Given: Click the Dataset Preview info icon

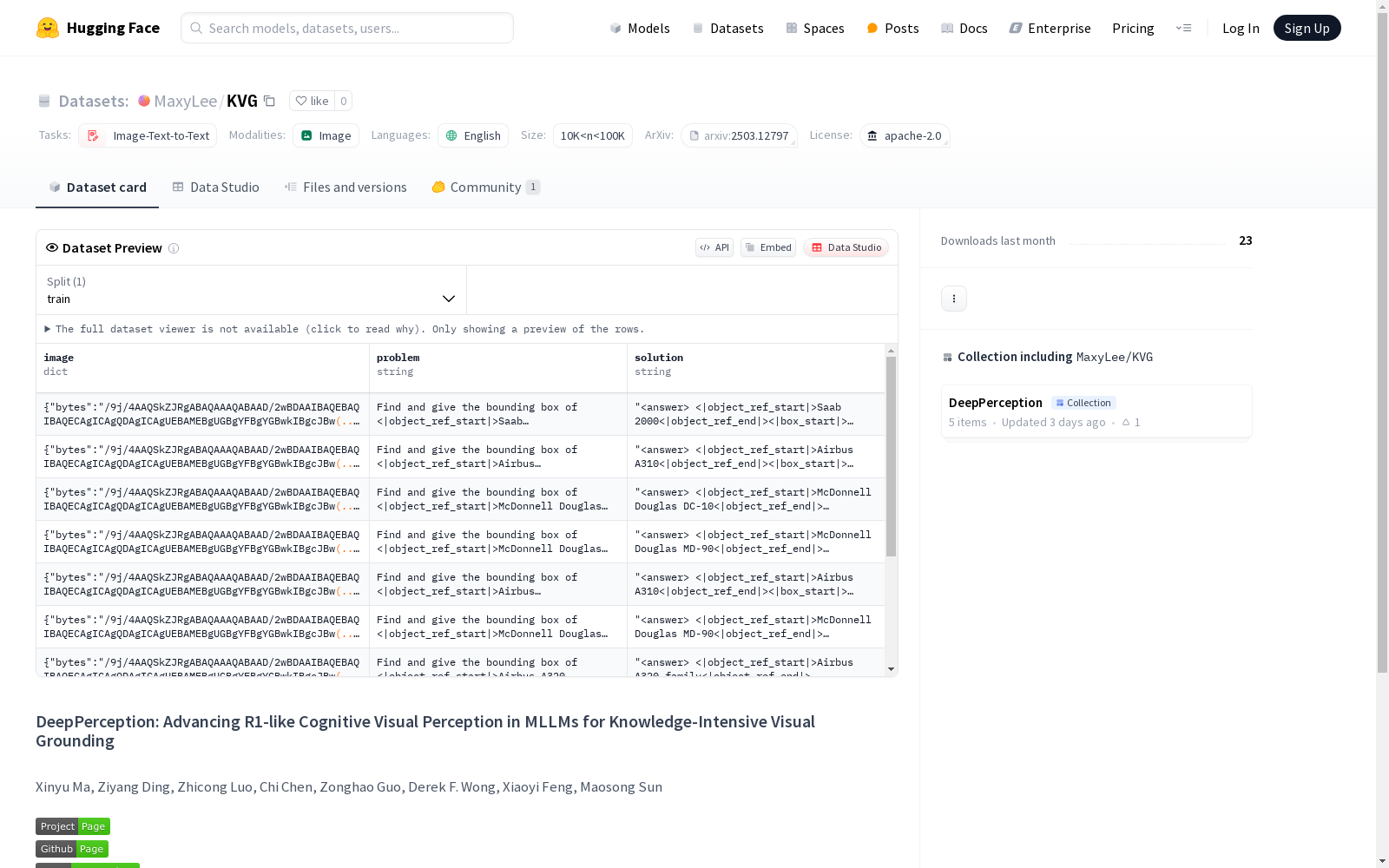Looking at the screenshot, I should coord(174,248).
